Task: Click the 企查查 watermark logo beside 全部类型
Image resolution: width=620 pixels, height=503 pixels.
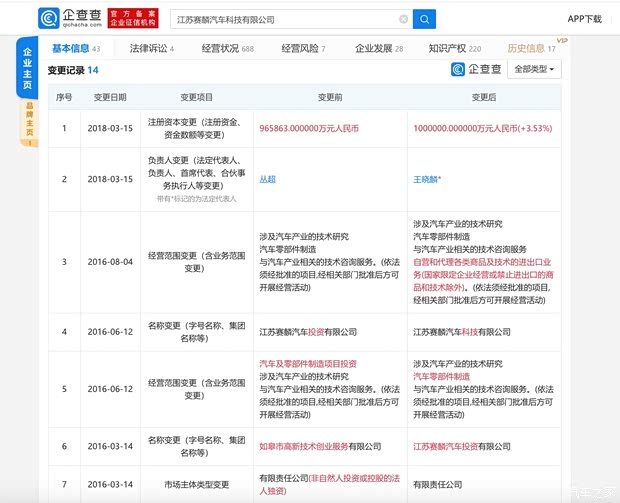Action: 476,69
